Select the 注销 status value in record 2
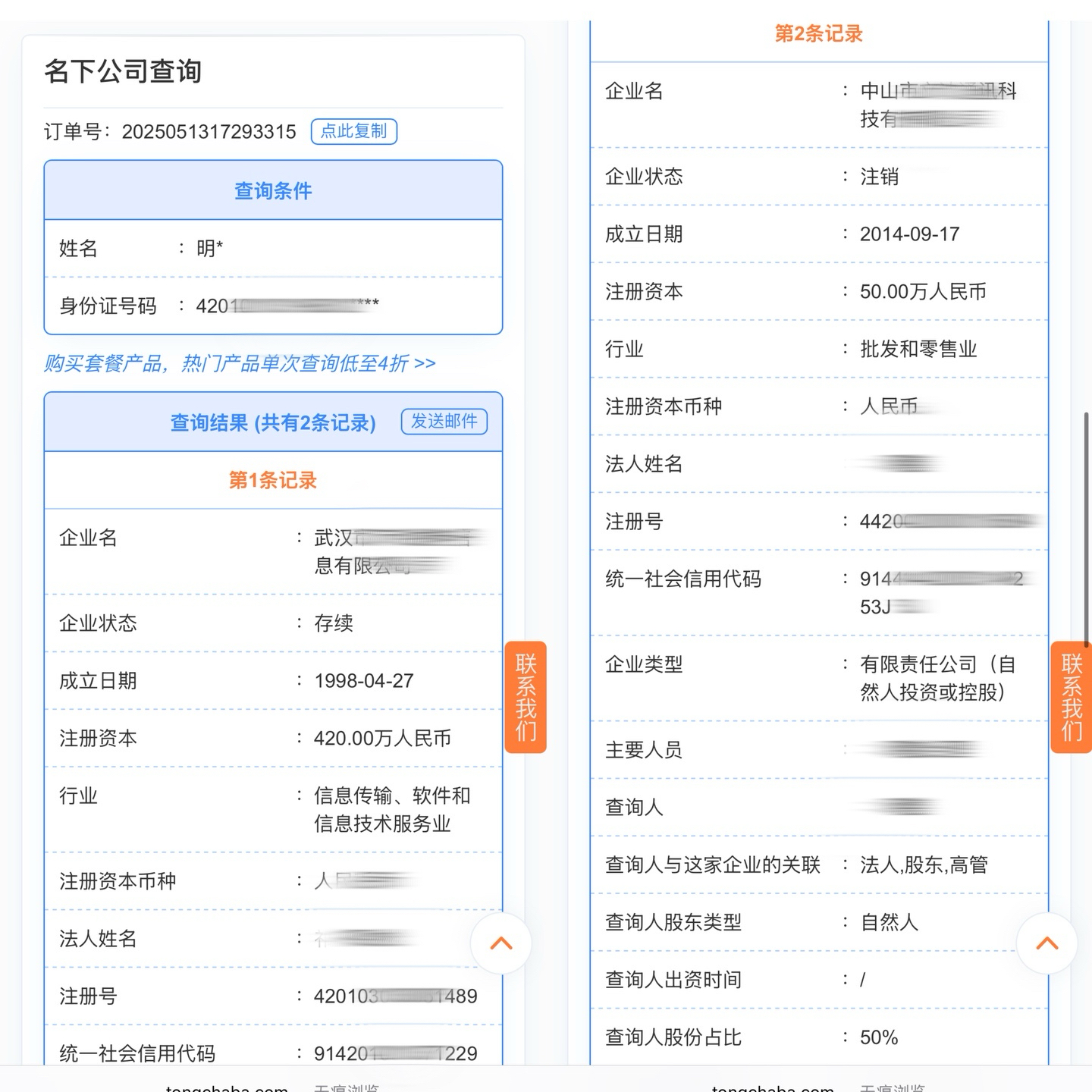1092x1092 pixels. click(x=880, y=177)
